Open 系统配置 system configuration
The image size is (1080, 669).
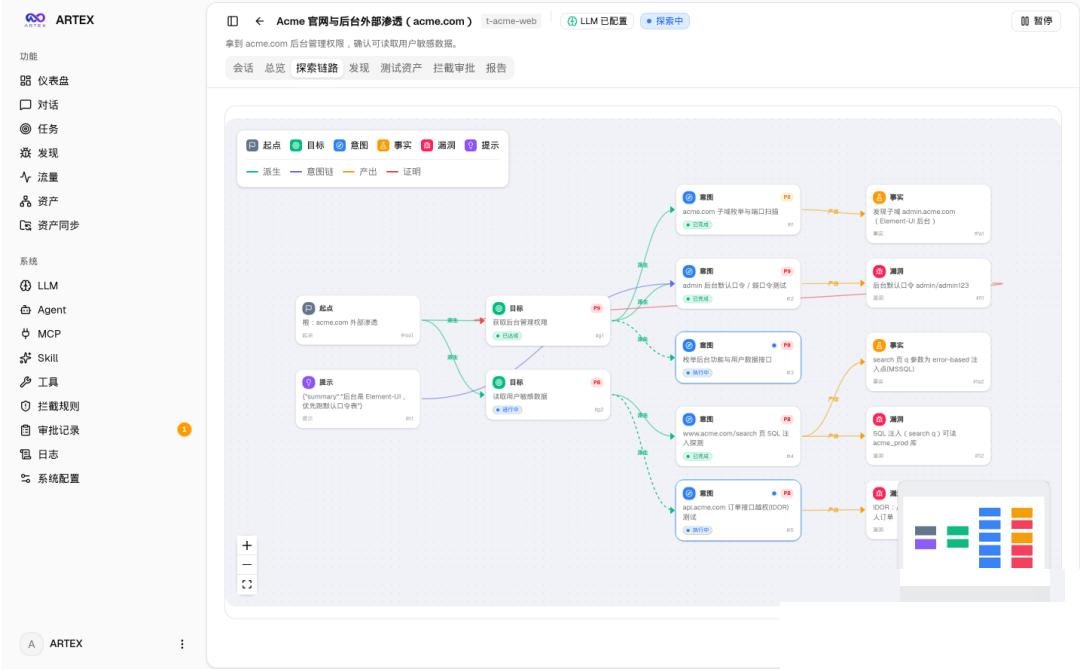(x=50, y=478)
